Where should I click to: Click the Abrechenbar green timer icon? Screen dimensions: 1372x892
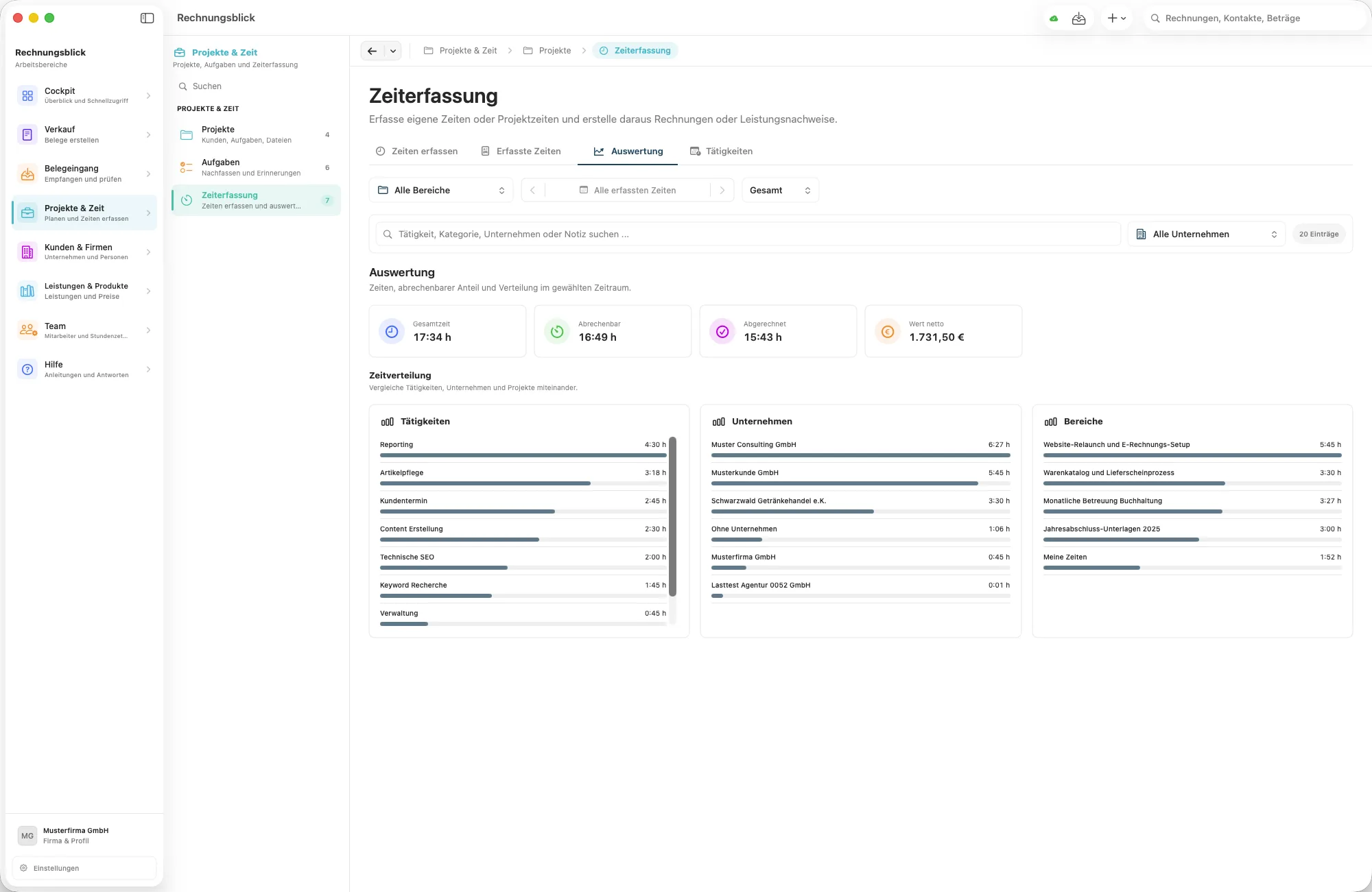pos(557,332)
